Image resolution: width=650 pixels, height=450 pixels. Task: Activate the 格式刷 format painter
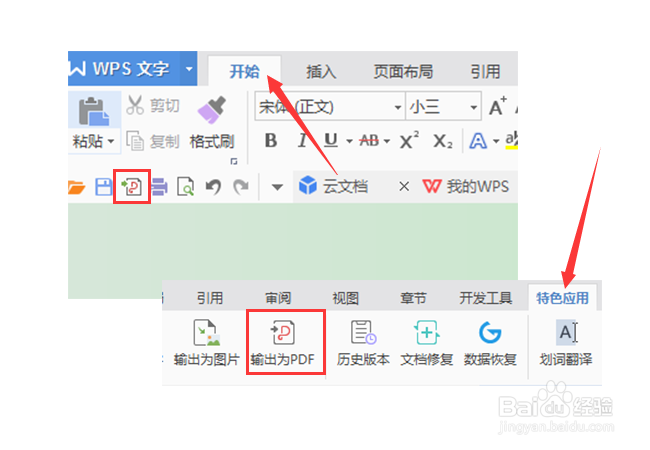click(x=212, y=123)
